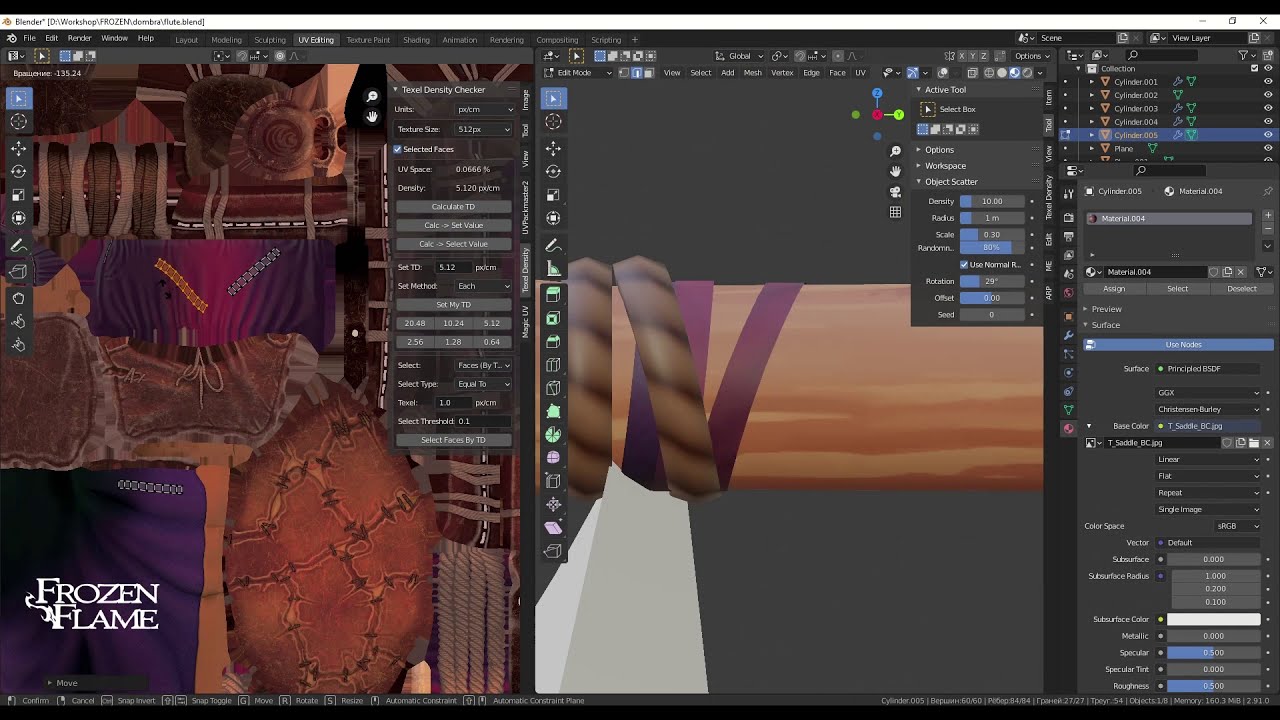
Task: Click the Assign material button
Action: coord(1114,289)
